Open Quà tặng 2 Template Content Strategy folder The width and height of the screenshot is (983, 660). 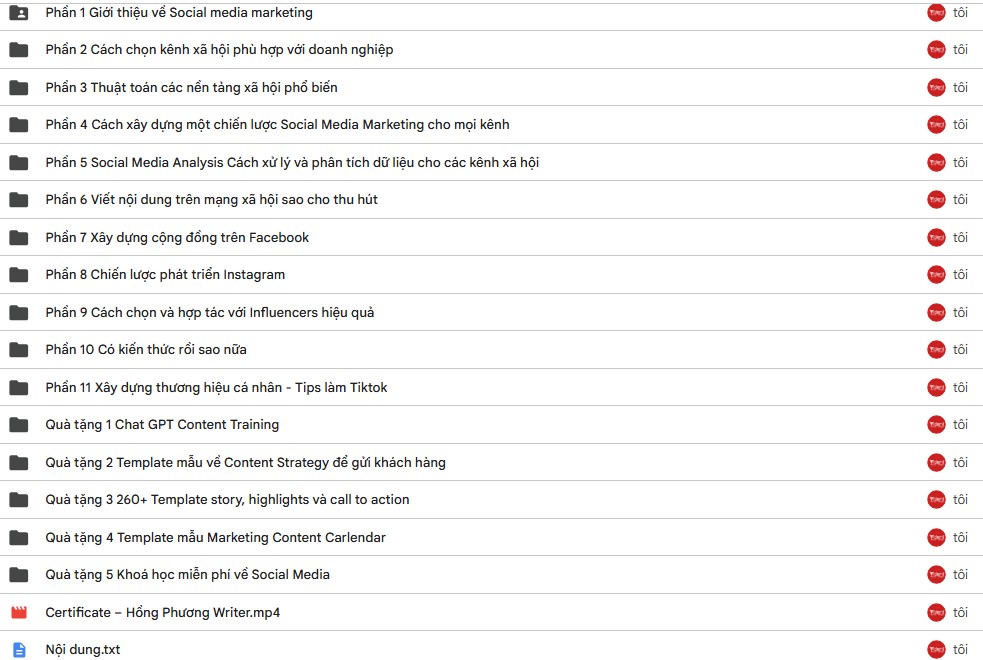(245, 463)
